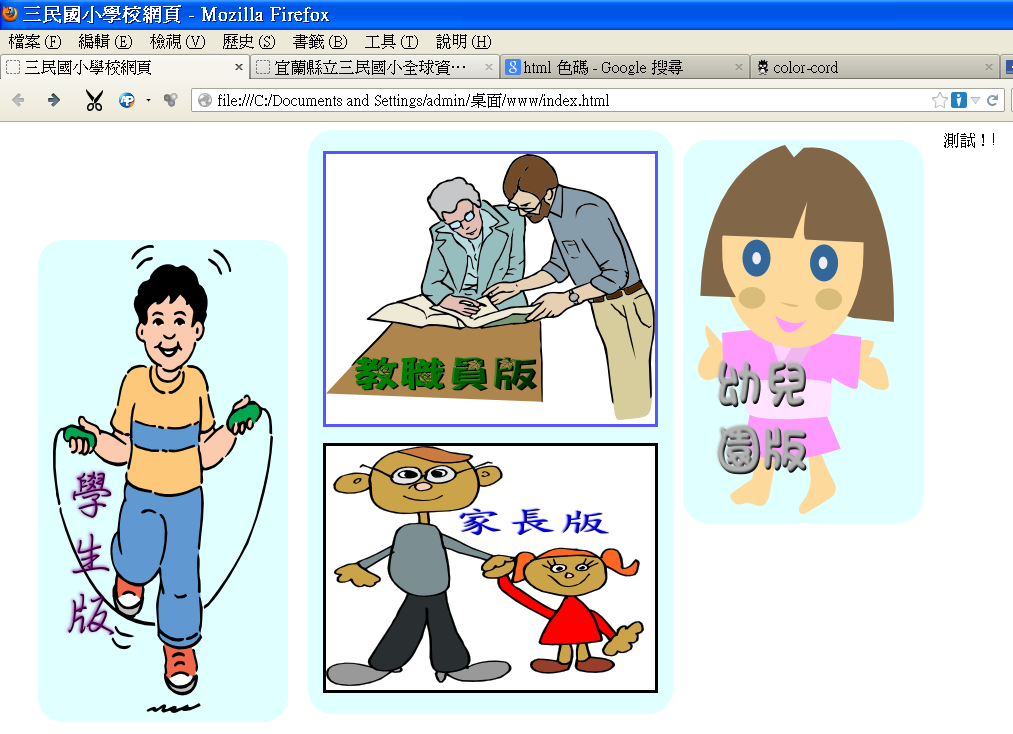Viewport: 1013px width, 734px height.
Task: Click the gray toolbar icon before address bar
Action: tap(170, 100)
